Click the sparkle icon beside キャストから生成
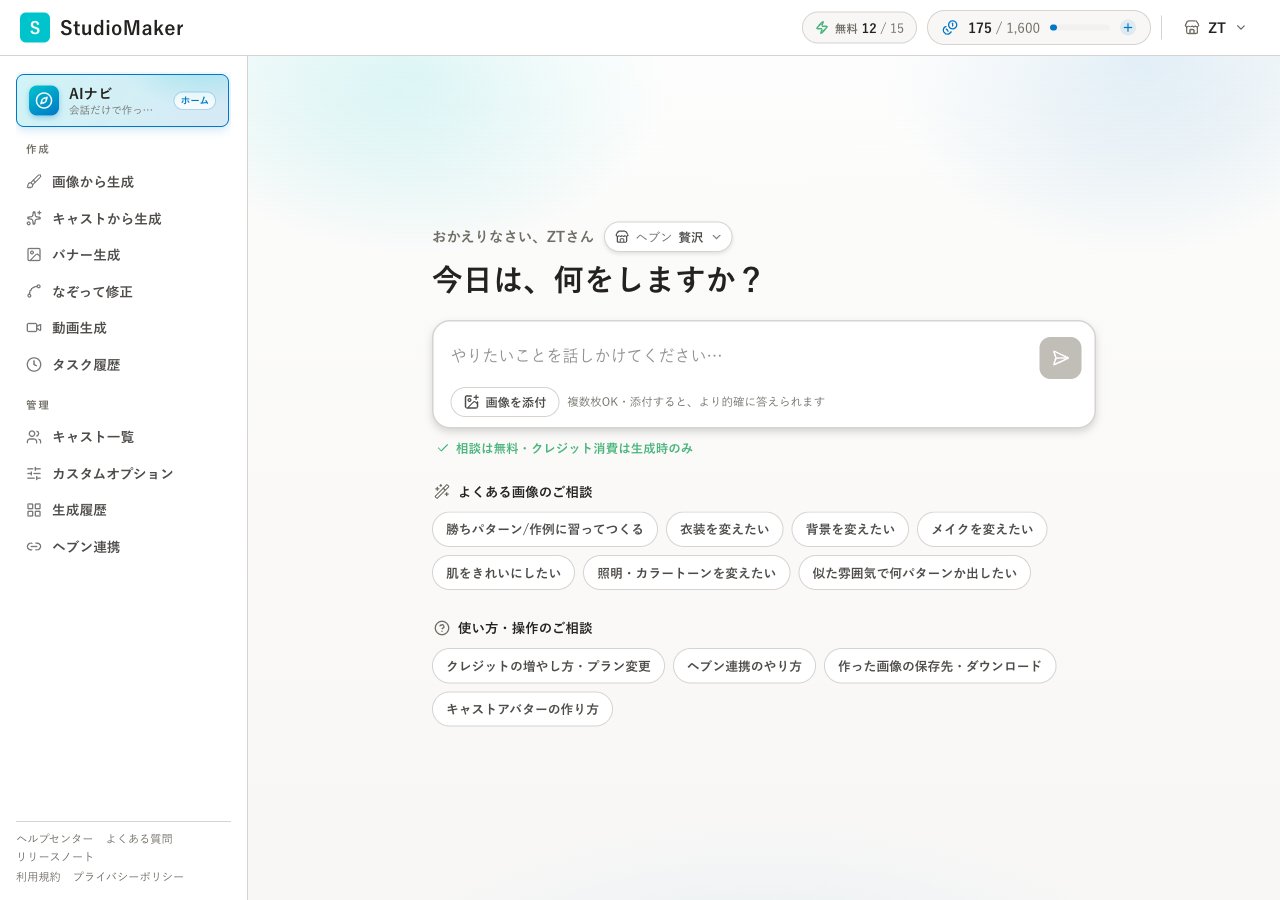 pos(34,218)
